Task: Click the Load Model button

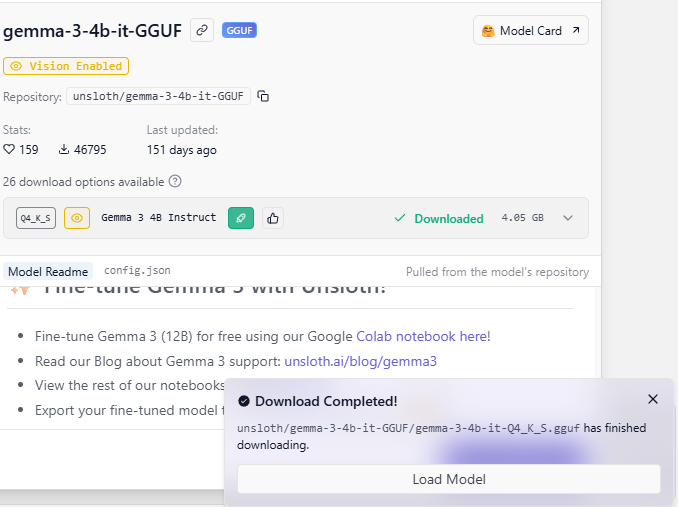Action: [x=449, y=479]
